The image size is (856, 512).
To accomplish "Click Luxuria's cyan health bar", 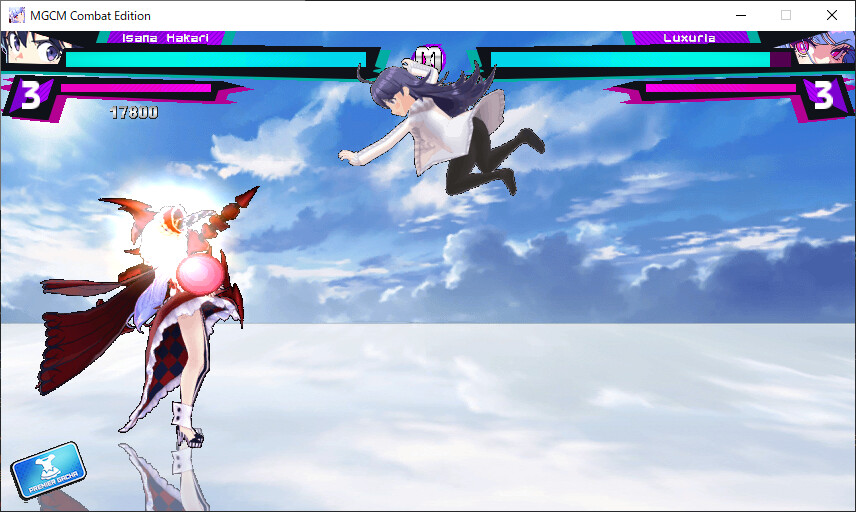I will (630, 60).
